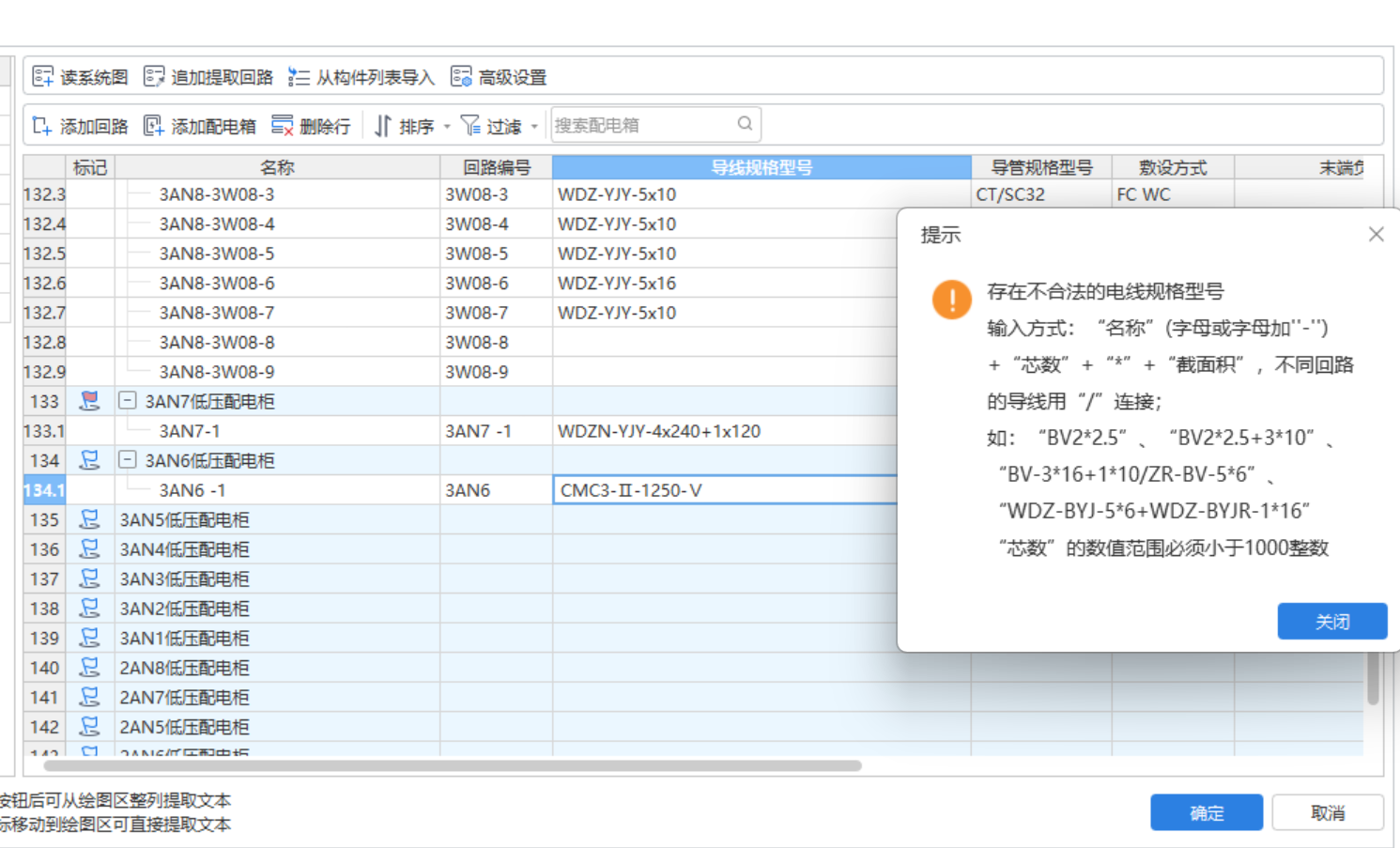Select the 2AN8低压配电柜 row
This screenshot has width=1400, height=848.
(277, 668)
